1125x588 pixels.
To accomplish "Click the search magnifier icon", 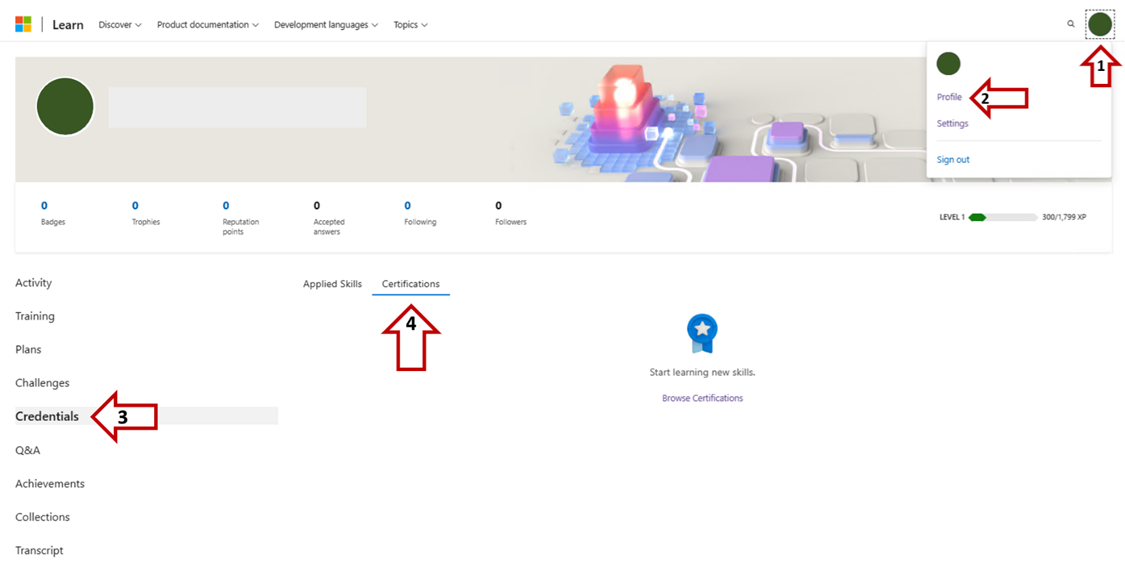I will [x=1070, y=23].
